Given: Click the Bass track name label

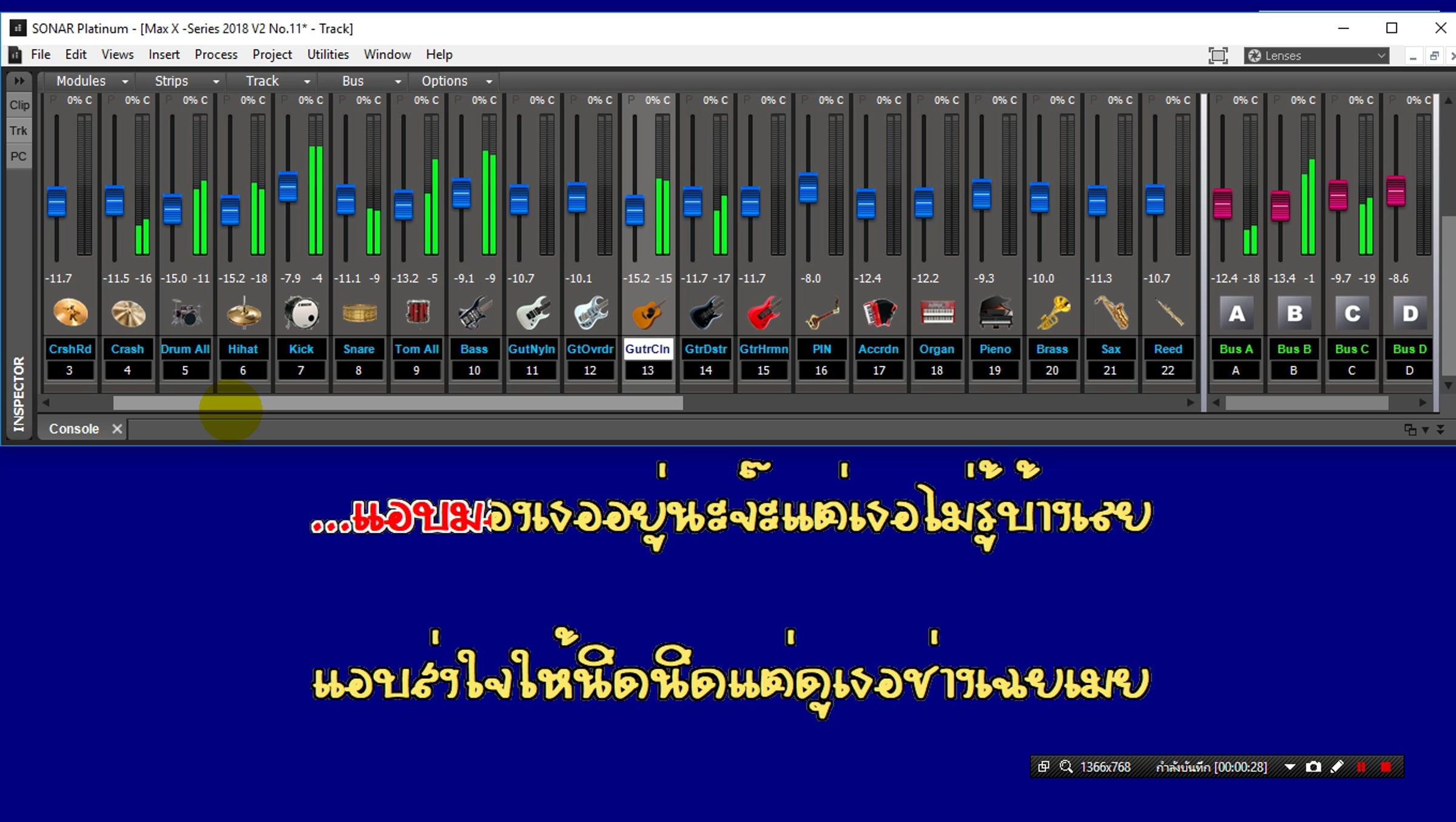Looking at the screenshot, I should coord(474,349).
